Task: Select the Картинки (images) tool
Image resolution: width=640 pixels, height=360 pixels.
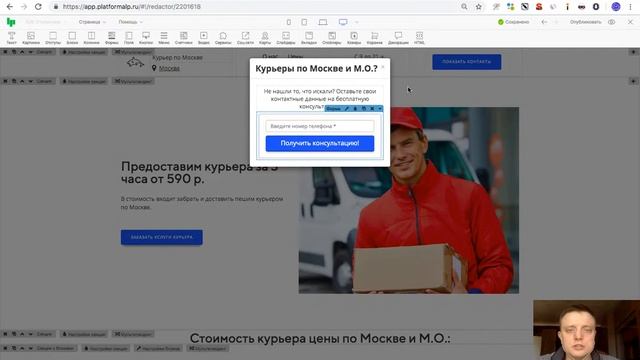Action: [31, 38]
